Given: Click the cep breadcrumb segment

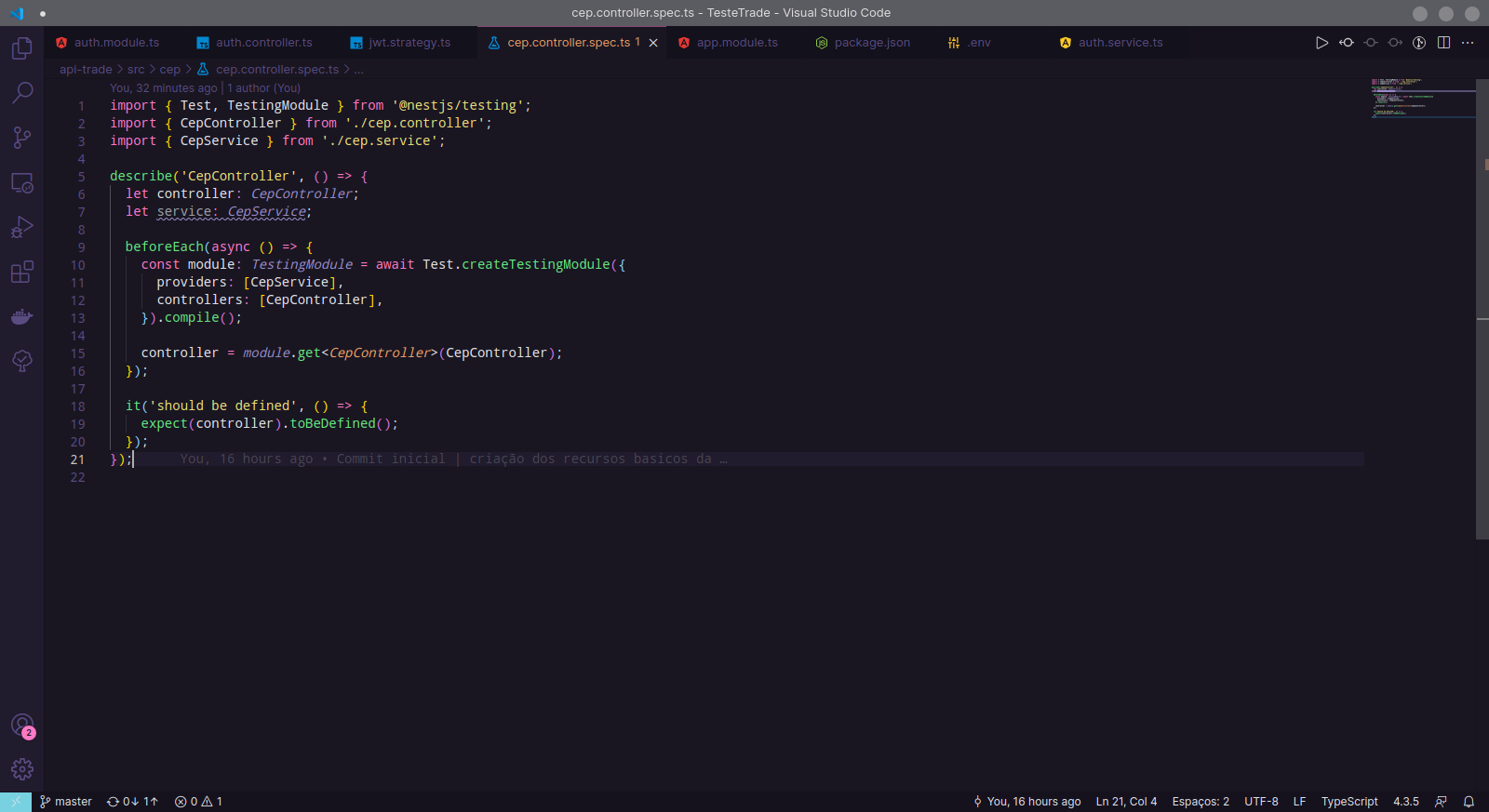Looking at the screenshot, I should pos(170,70).
